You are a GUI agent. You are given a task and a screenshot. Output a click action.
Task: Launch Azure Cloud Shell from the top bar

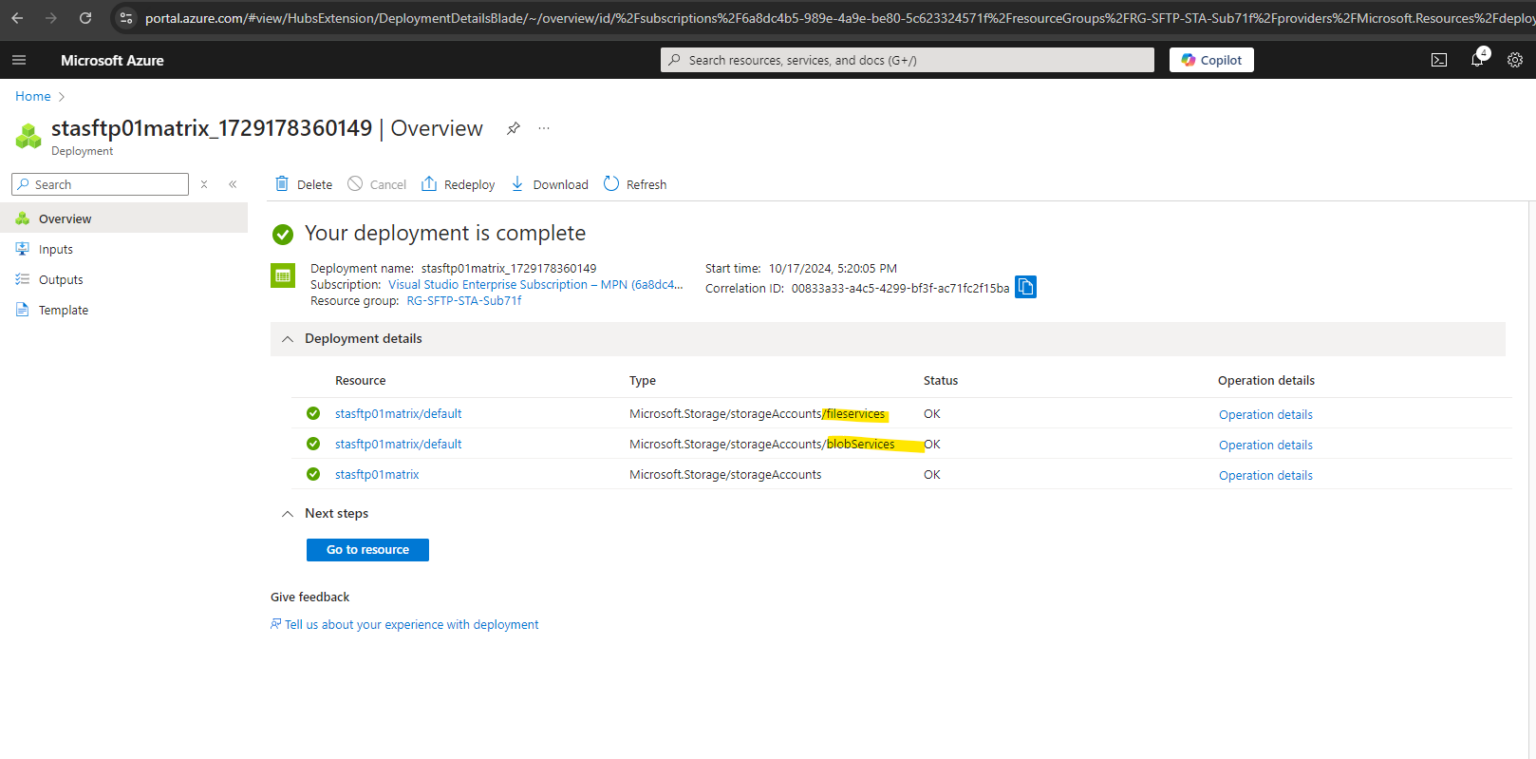coord(1438,60)
